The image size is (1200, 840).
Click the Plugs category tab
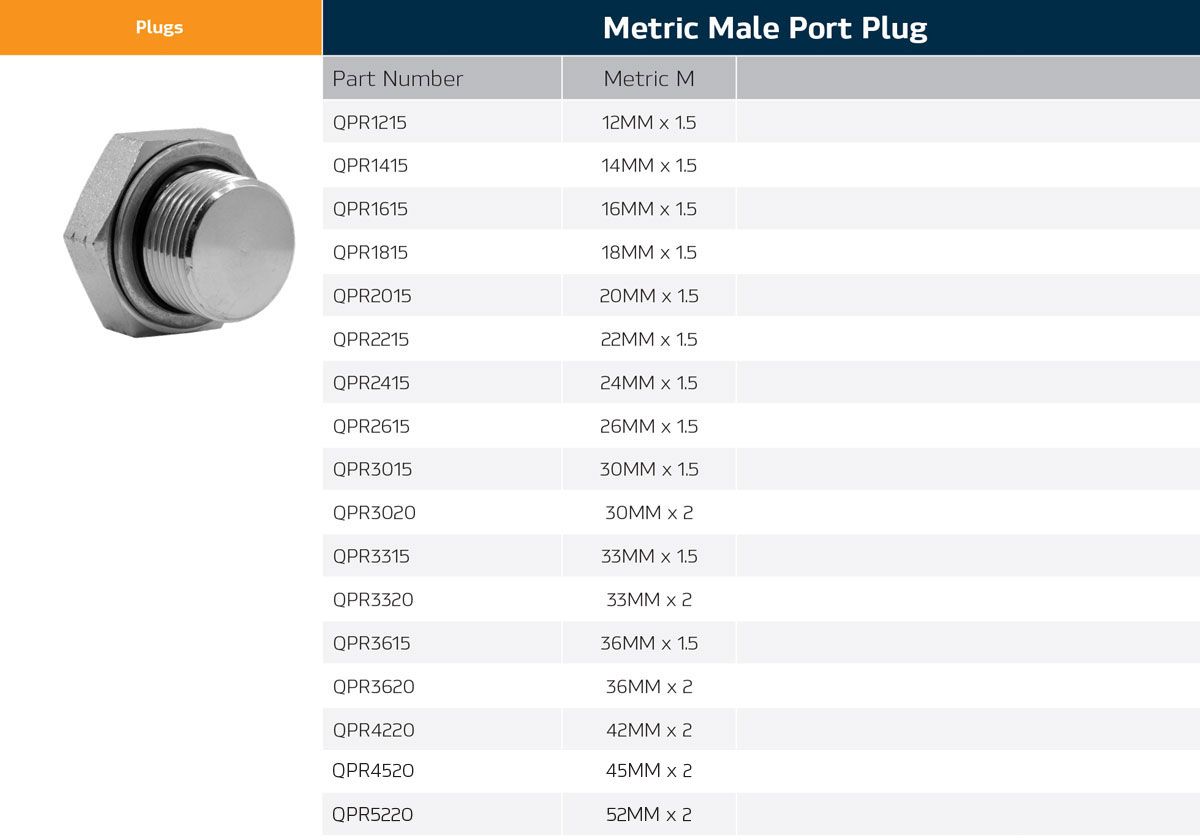(160, 27)
